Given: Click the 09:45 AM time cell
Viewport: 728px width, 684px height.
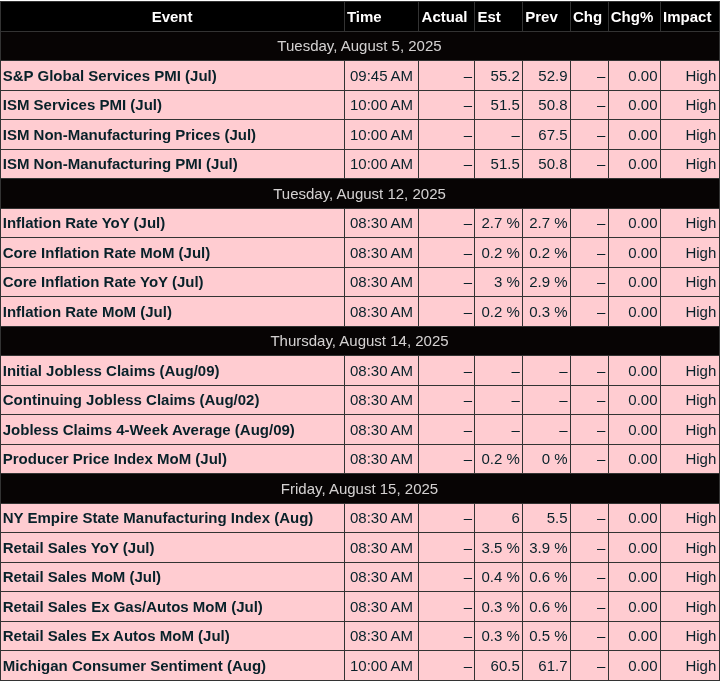Looking at the screenshot, I should pos(381,76).
